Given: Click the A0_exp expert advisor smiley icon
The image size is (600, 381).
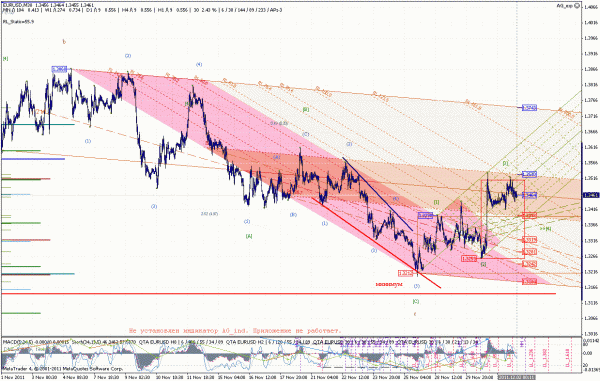Looking at the screenshot, I should click(x=577, y=5).
